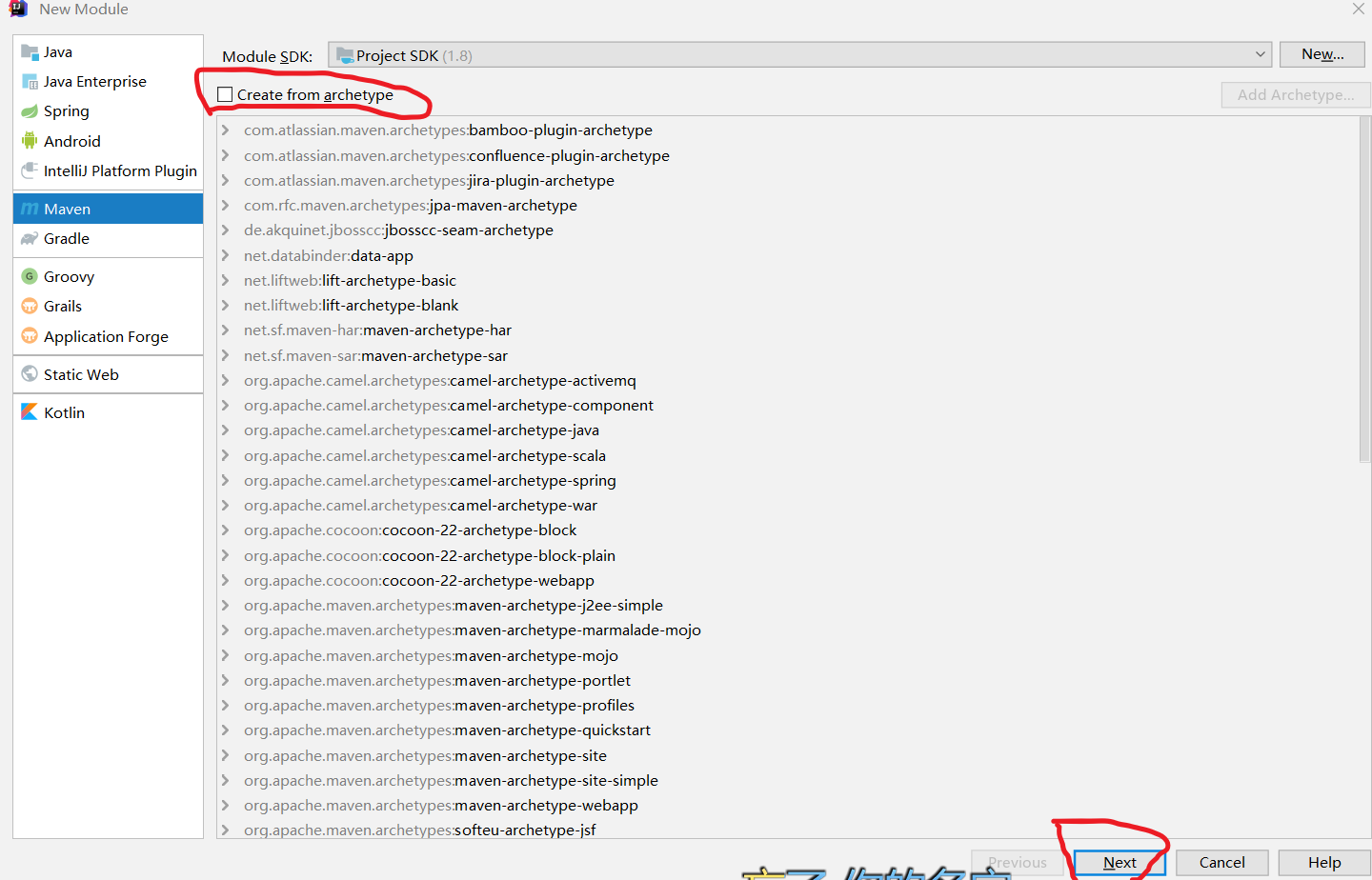The height and width of the screenshot is (880, 1372).
Task: Select maven-archetype-j2ee-simple row
Action: 787,605
